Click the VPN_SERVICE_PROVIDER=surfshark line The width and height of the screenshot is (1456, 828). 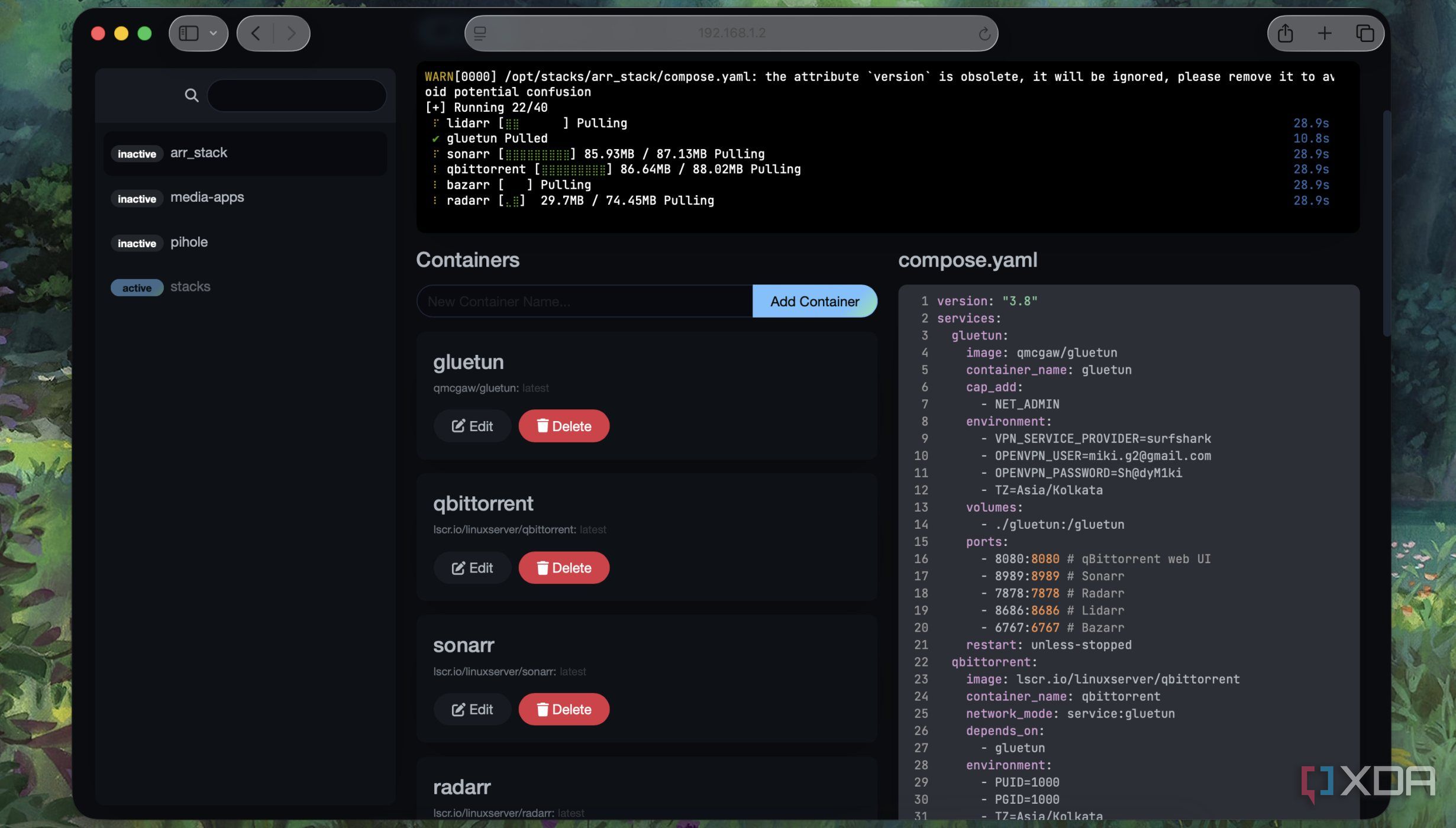coord(1095,438)
